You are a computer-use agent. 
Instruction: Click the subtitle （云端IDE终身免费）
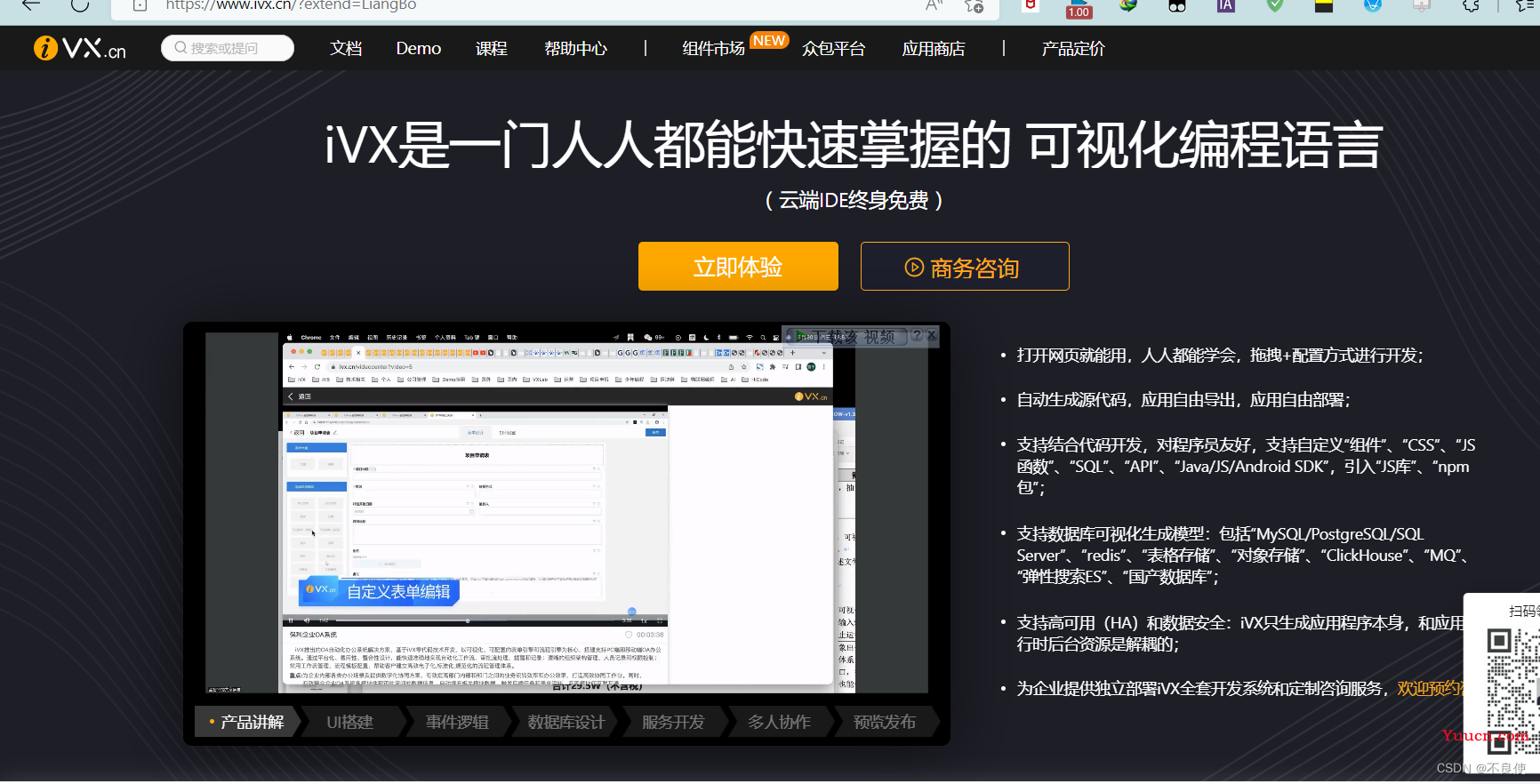coord(854,200)
